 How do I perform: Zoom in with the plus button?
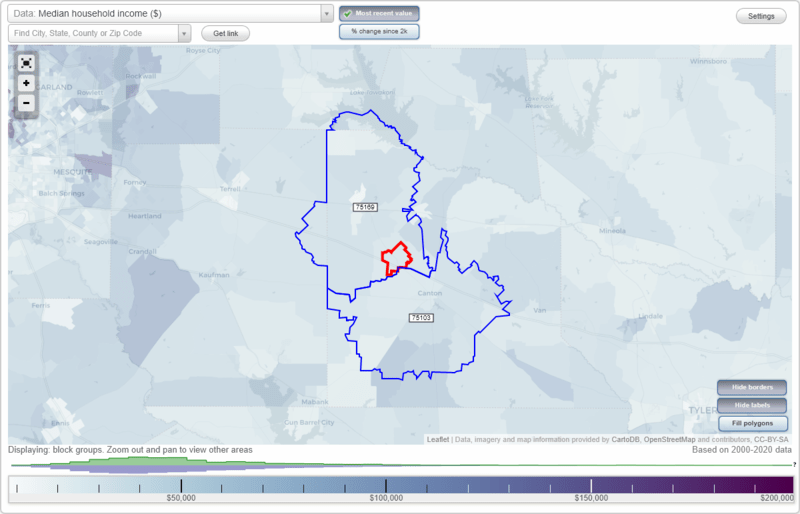point(26,83)
